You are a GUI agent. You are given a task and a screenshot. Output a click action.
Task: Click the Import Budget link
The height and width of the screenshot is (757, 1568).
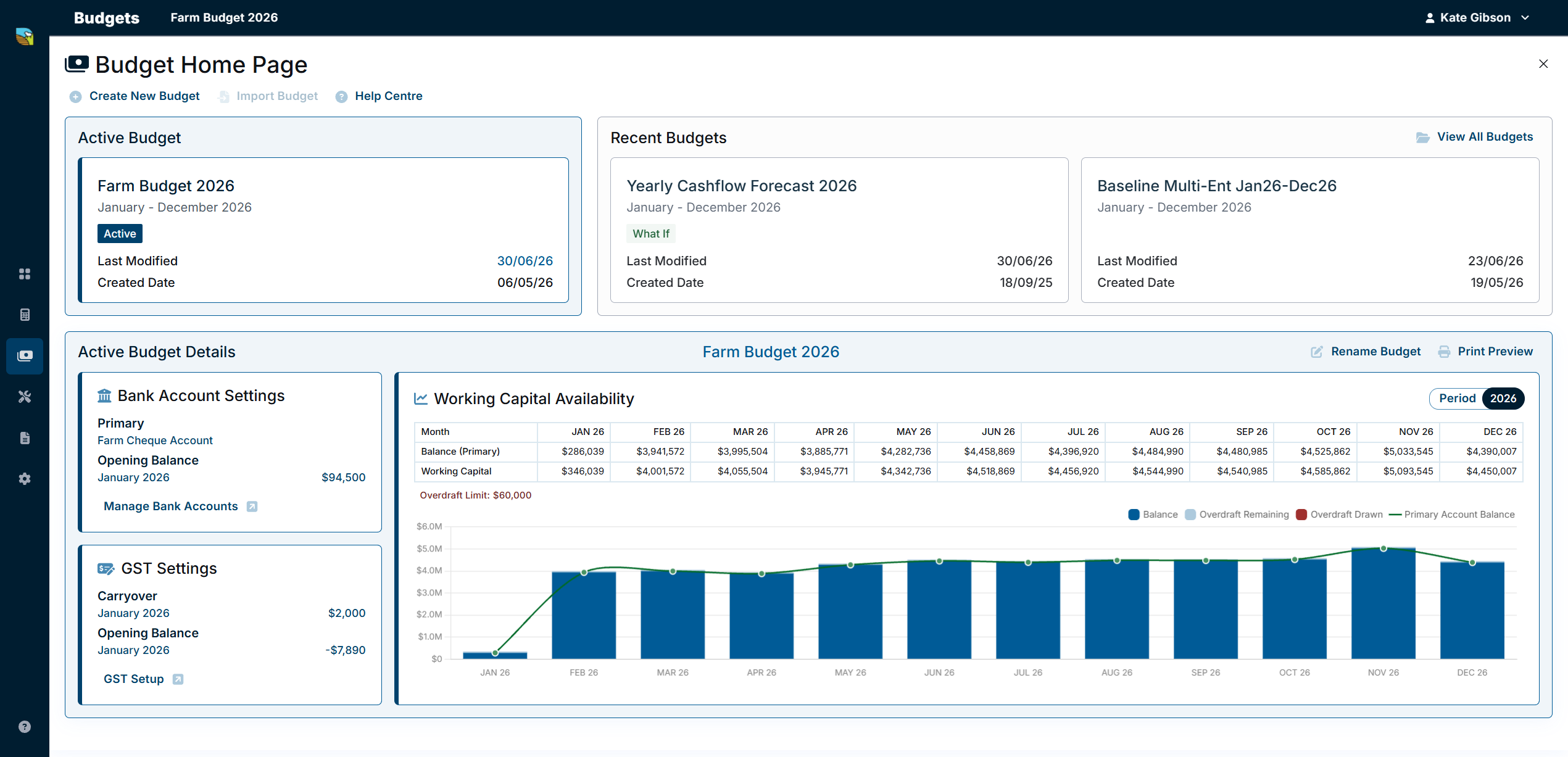click(x=277, y=96)
